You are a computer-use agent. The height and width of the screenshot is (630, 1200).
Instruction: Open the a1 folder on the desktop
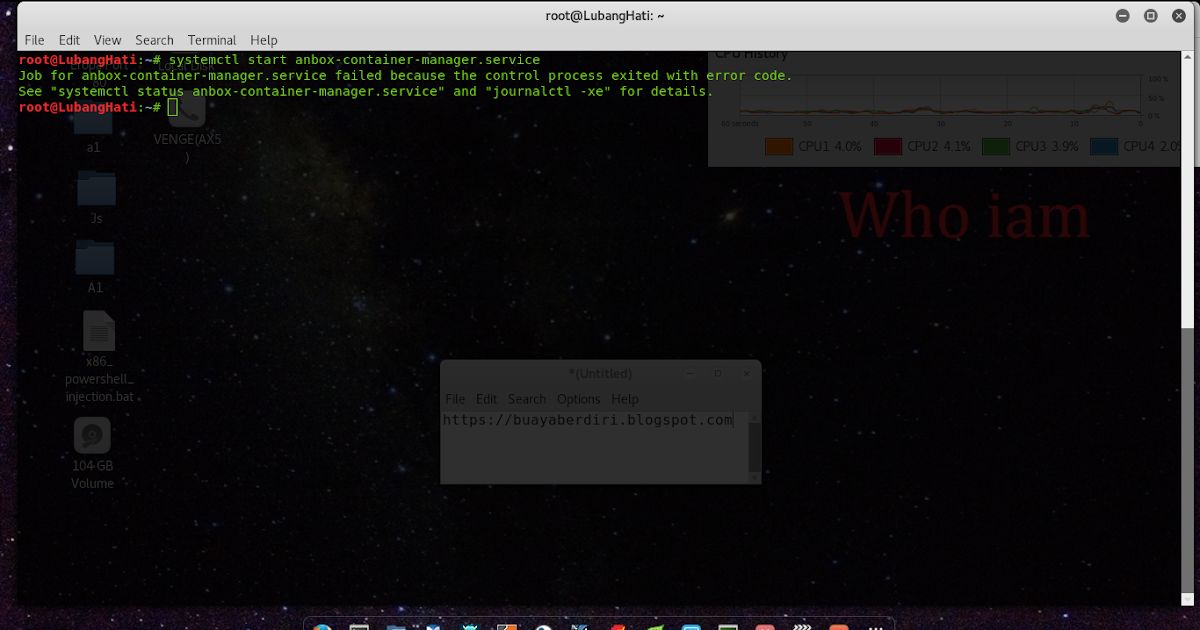tap(93, 125)
